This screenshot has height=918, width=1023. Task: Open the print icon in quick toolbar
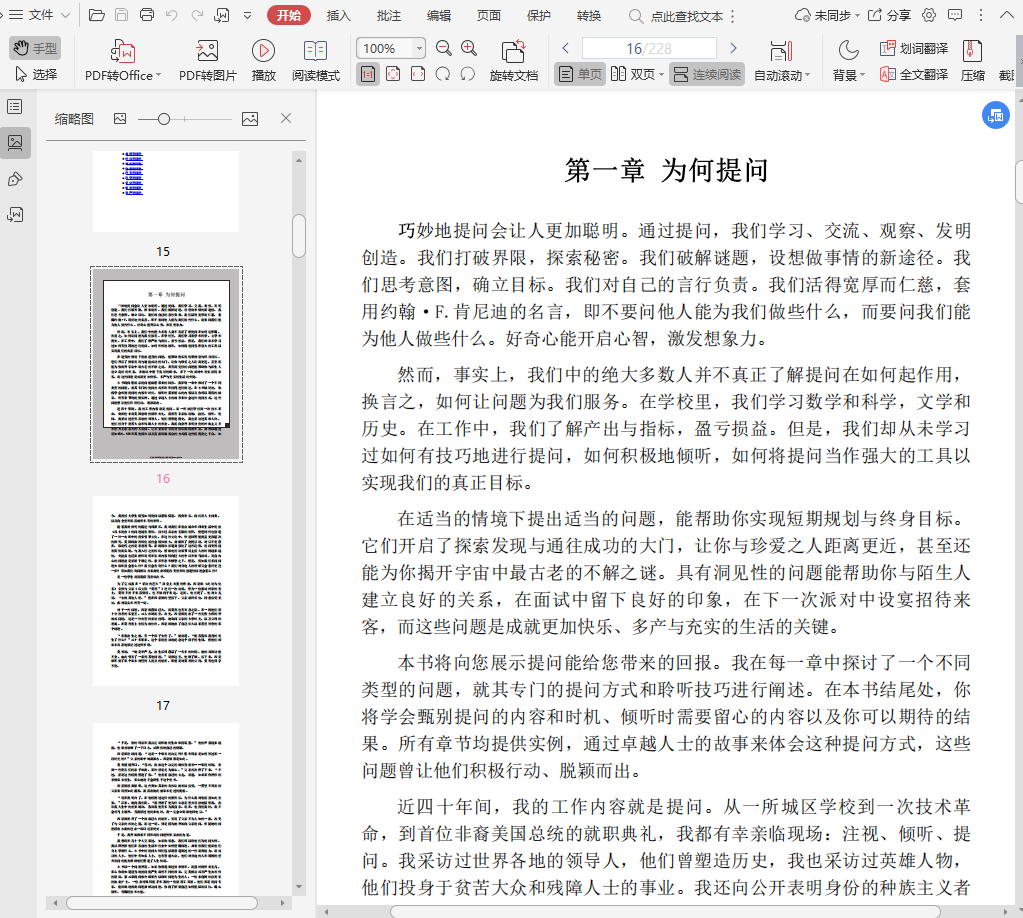[x=147, y=15]
